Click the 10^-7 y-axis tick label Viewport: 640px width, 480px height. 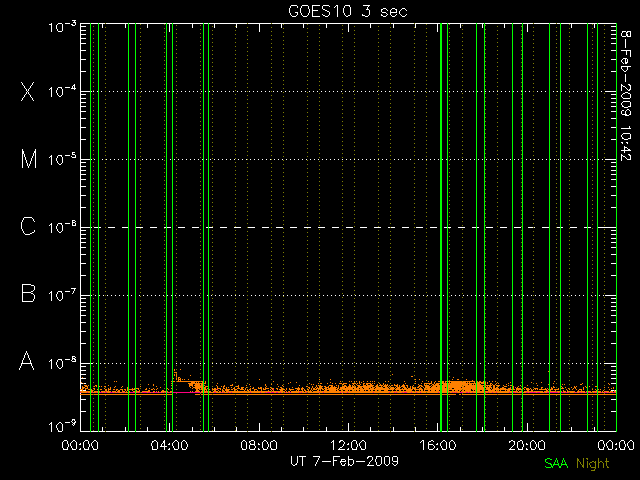coord(62,295)
